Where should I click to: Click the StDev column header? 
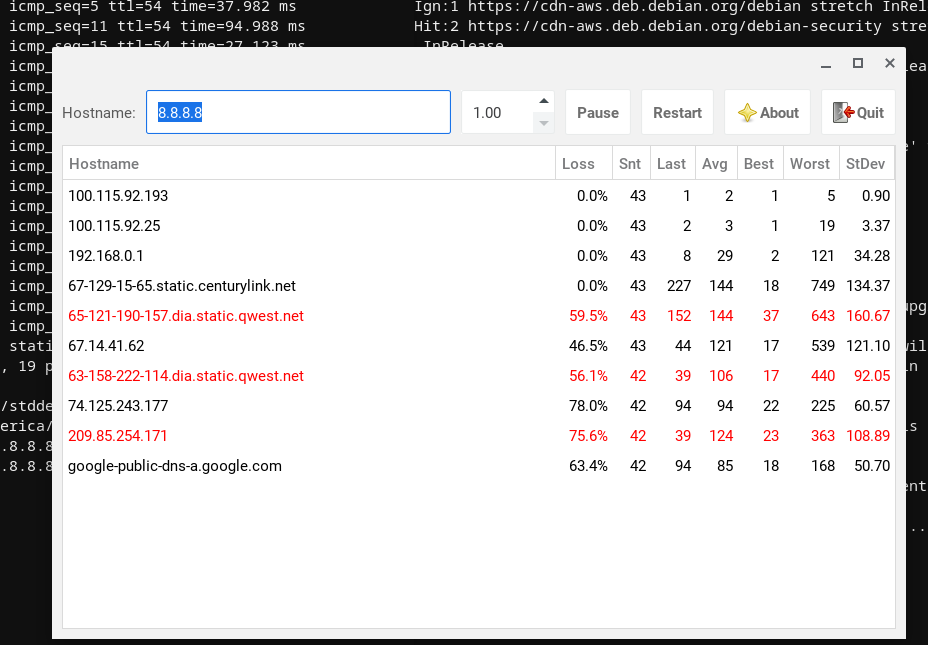coord(866,163)
